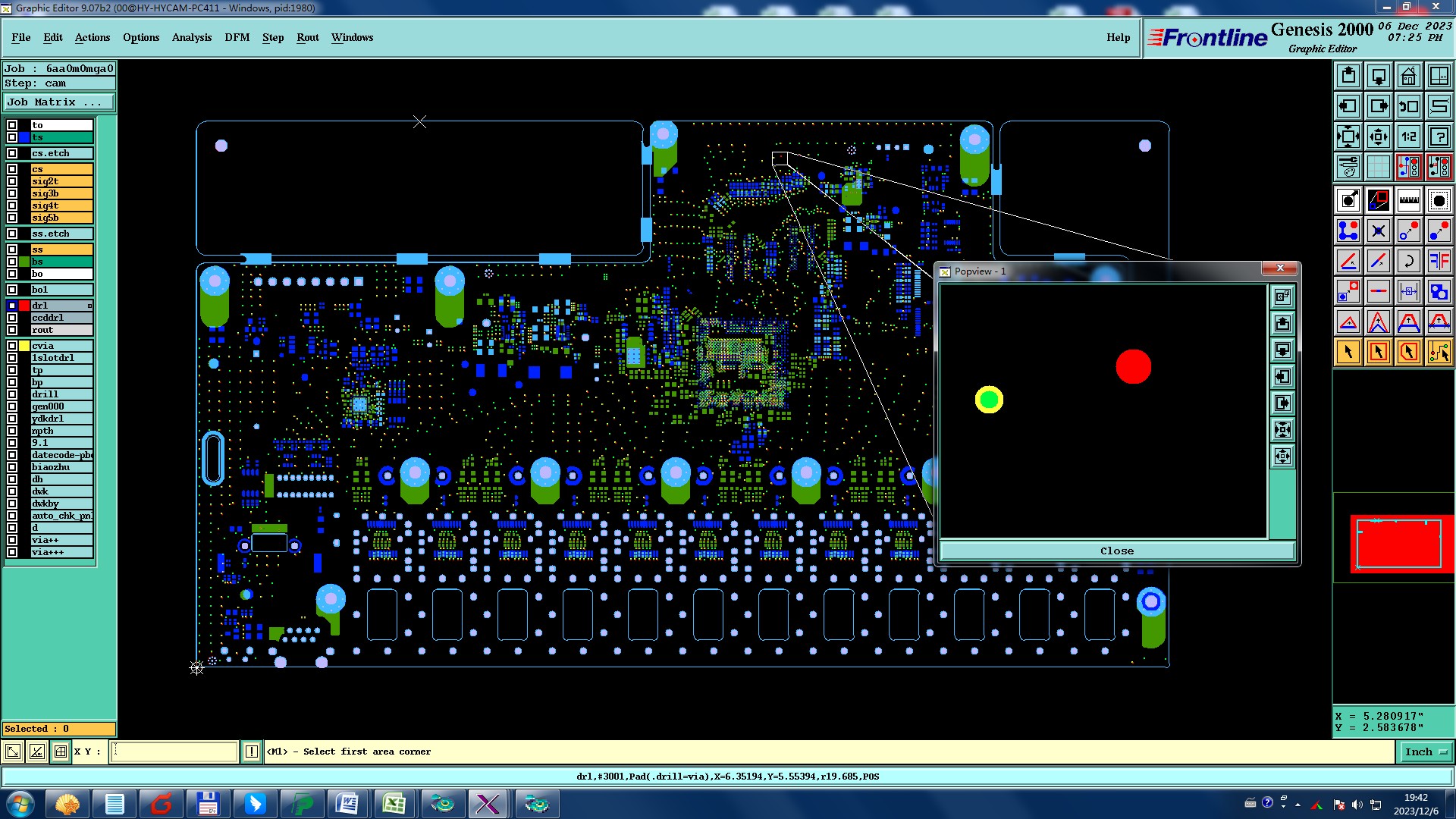Toggle checkbox for the biaozhu layer
1456x819 pixels.
coord(12,467)
